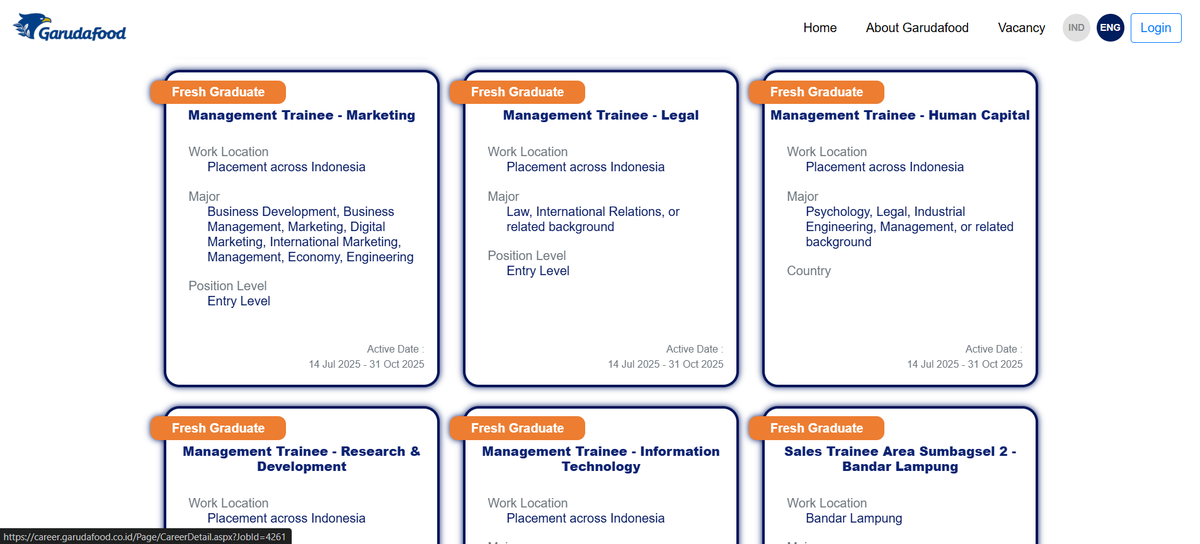Click Fresh Graduate badge on Information Technology card

click(517, 428)
